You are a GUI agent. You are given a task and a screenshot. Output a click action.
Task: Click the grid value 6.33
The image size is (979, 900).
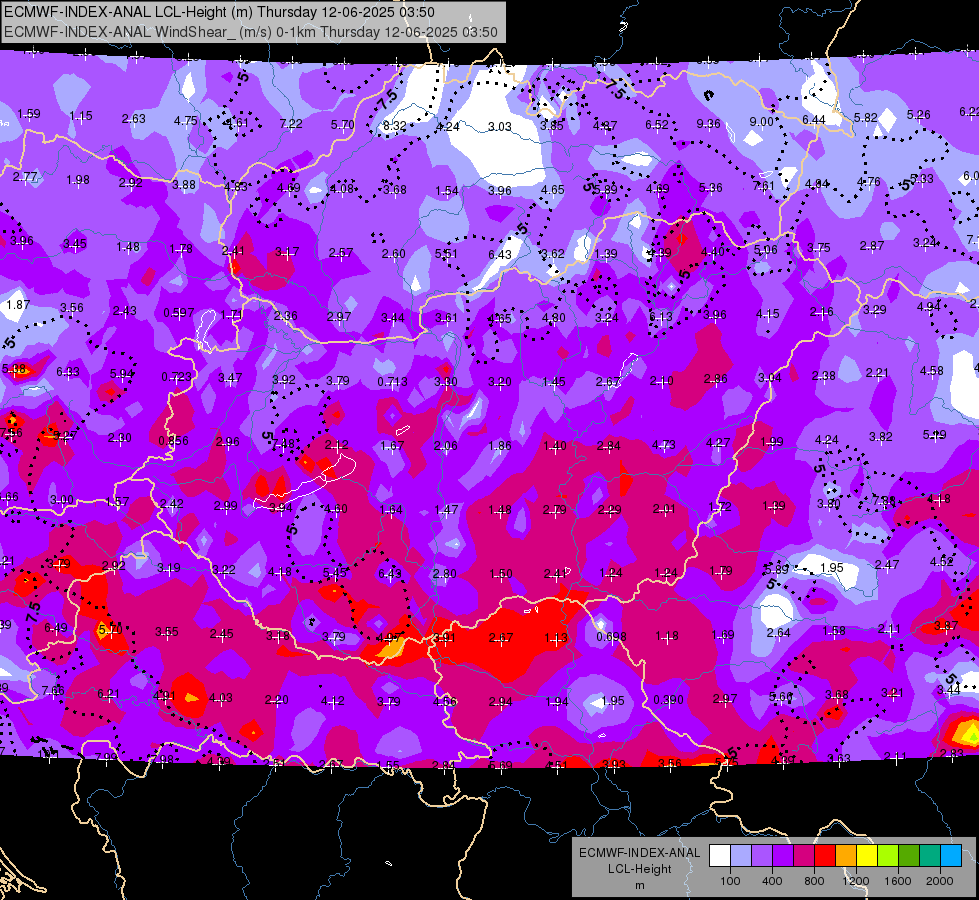tap(68, 372)
